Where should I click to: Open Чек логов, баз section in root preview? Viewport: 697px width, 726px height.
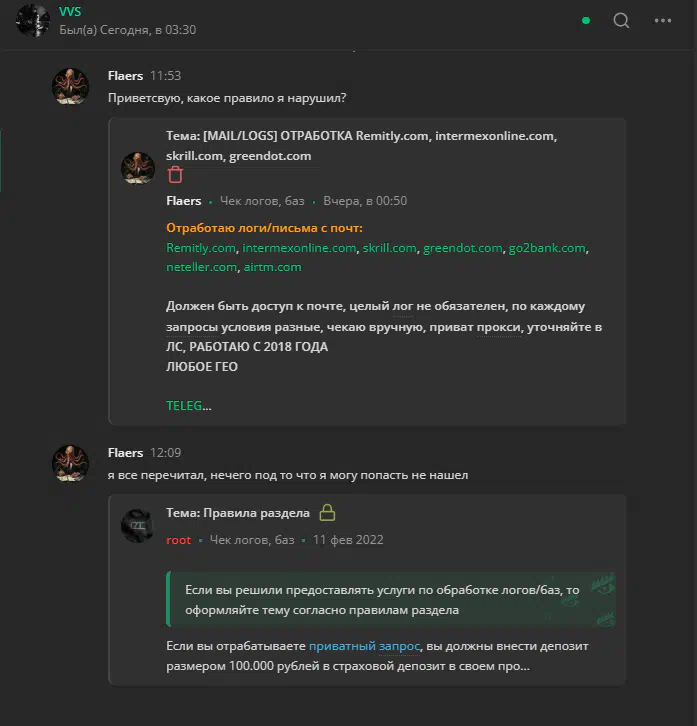click(x=252, y=540)
